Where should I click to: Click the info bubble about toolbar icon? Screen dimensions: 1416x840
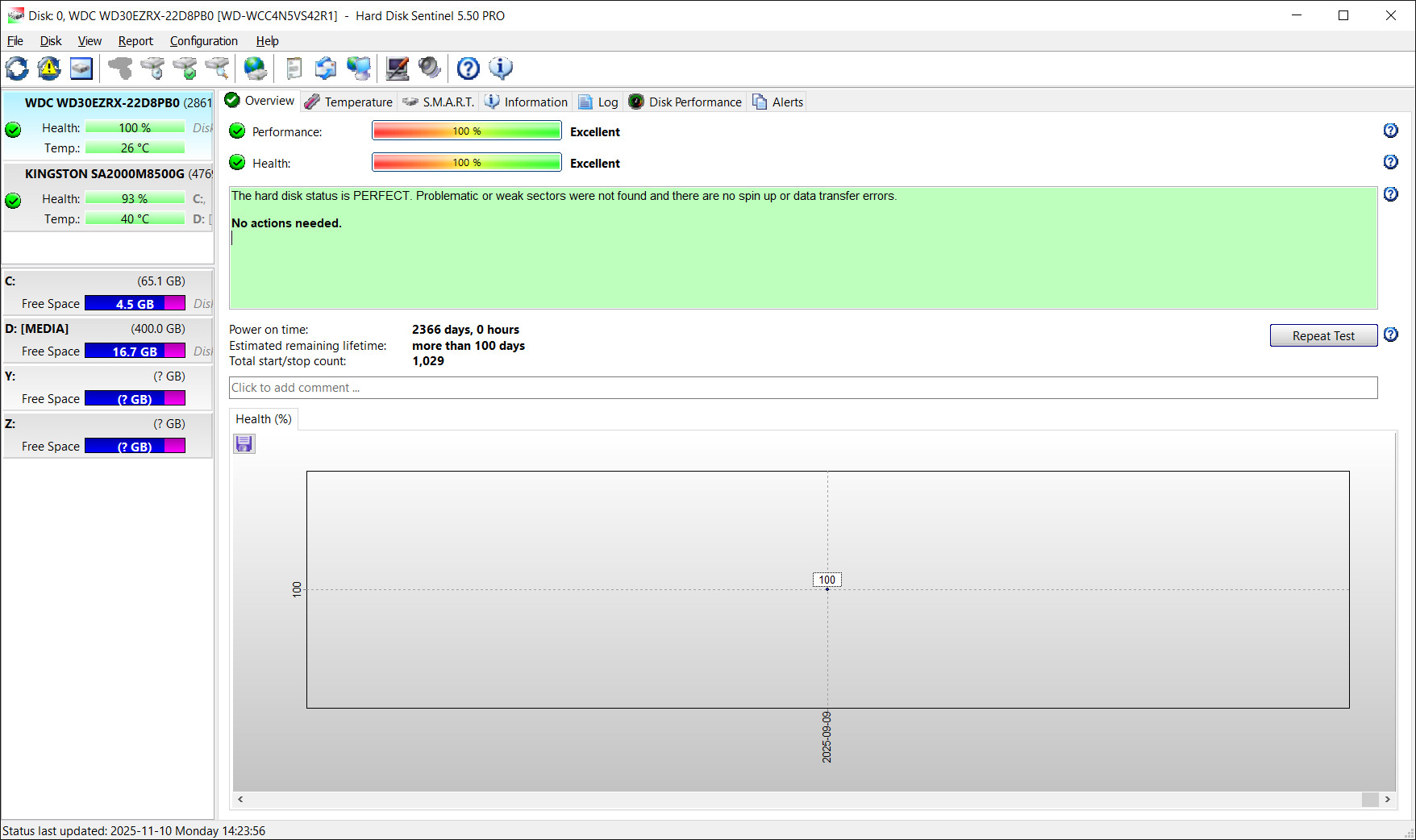[x=501, y=69]
